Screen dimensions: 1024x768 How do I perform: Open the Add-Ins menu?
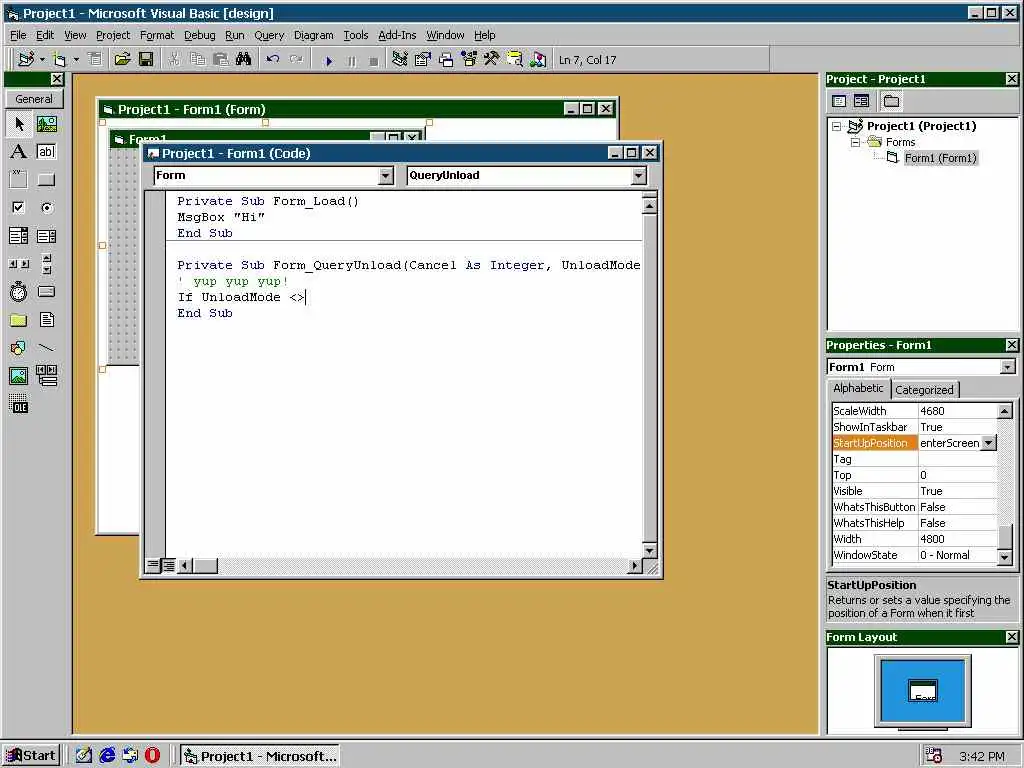(x=397, y=35)
